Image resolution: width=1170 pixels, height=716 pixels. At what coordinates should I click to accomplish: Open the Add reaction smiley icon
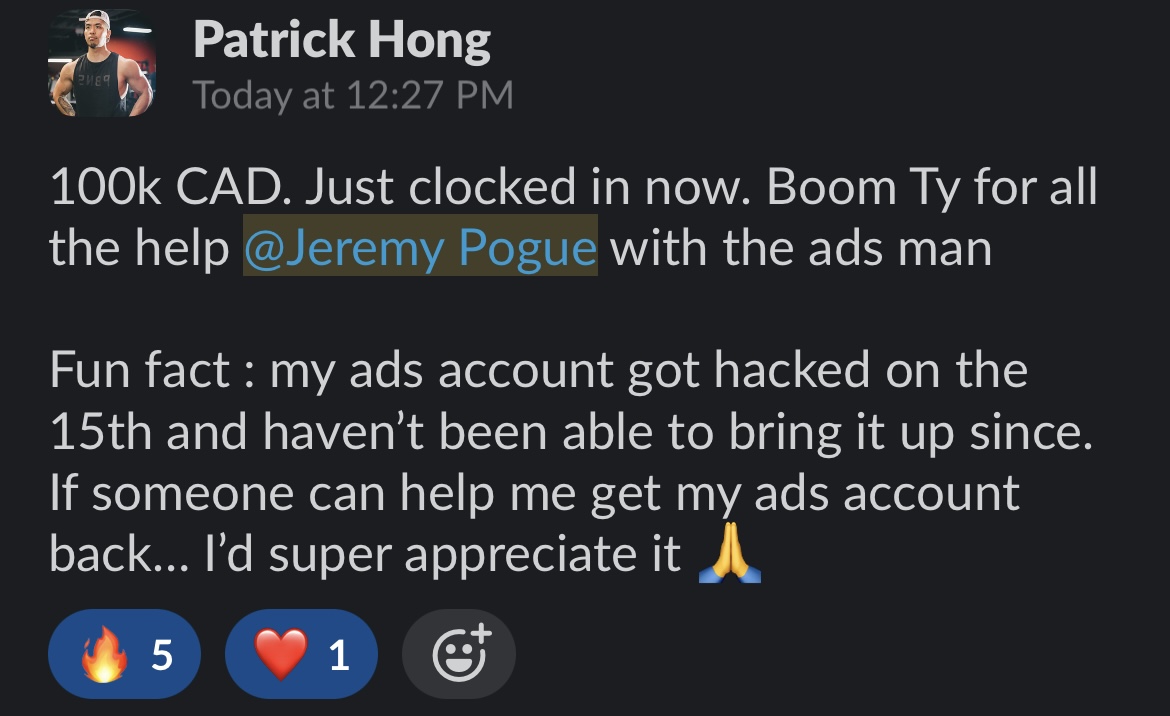[x=460, y=653]
